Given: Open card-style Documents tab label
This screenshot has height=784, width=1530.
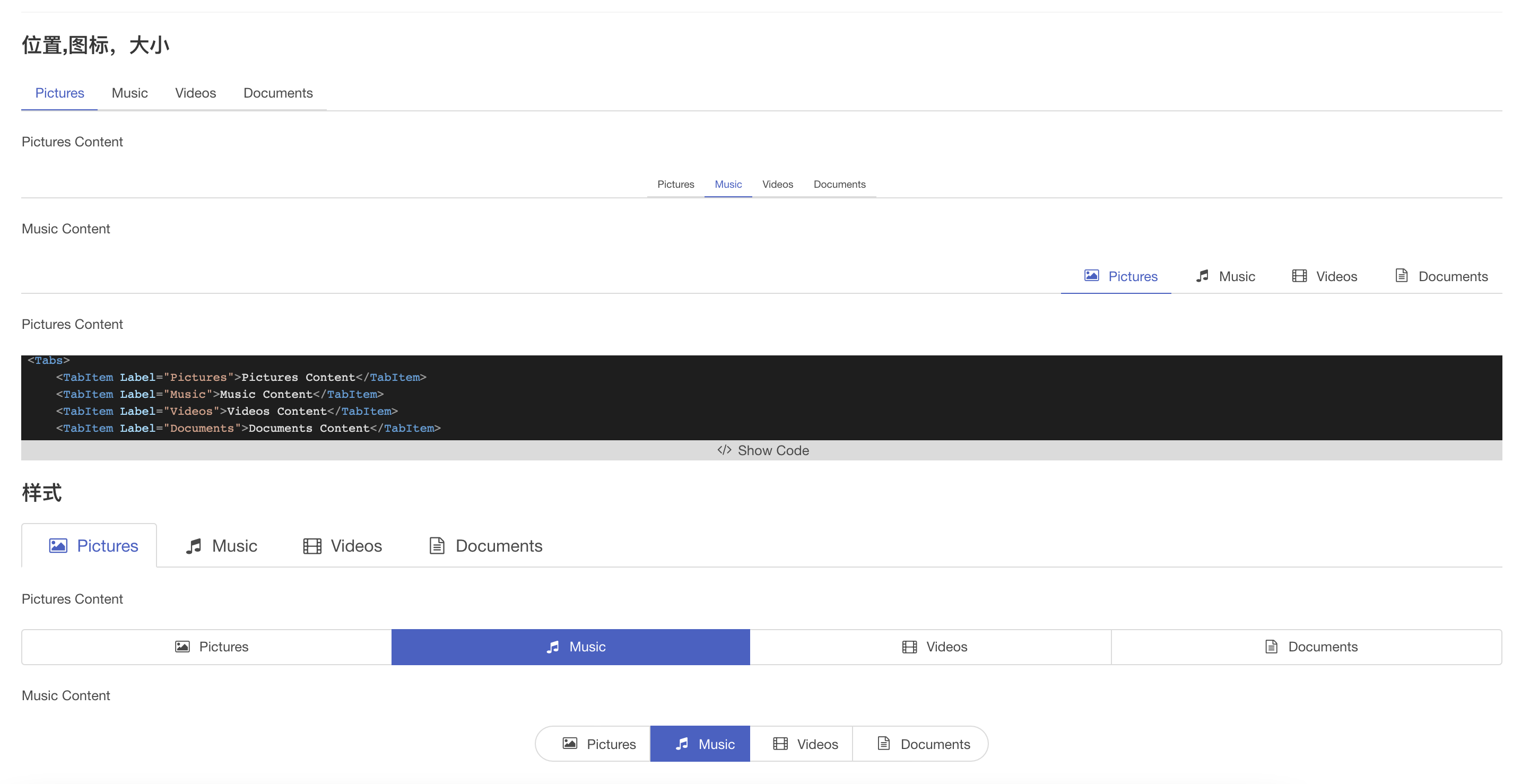Looking at the screenshot, I should 499,546.
